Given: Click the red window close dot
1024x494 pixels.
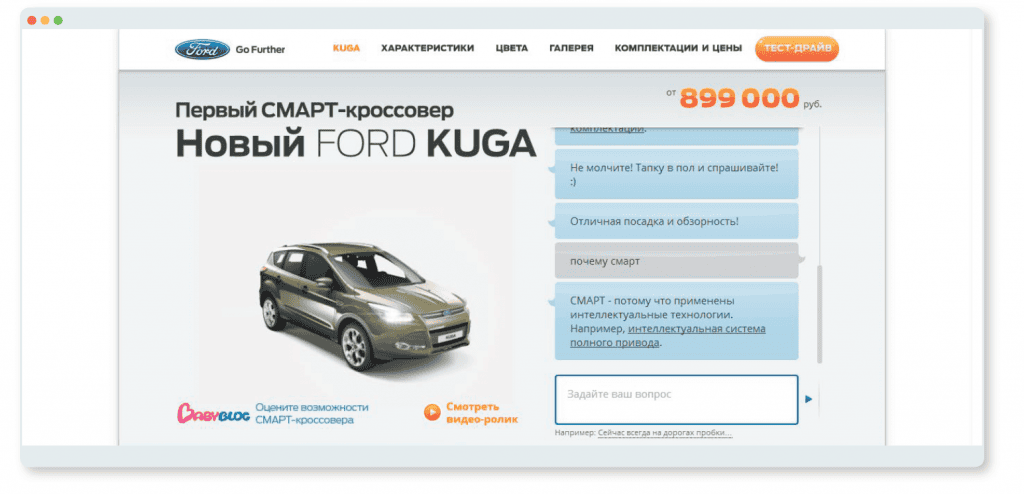Looking at the screenshot, I should [x=31, y=20].
